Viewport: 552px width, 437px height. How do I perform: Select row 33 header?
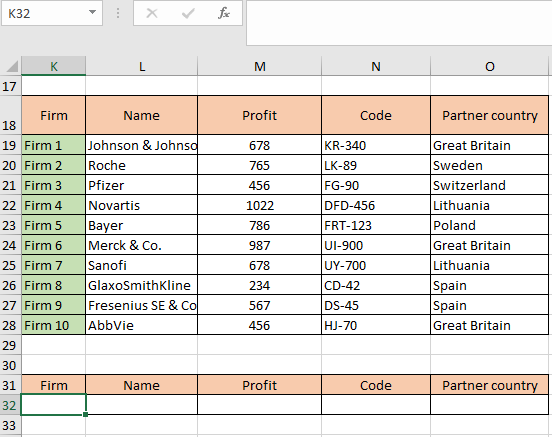coord(10,425)
